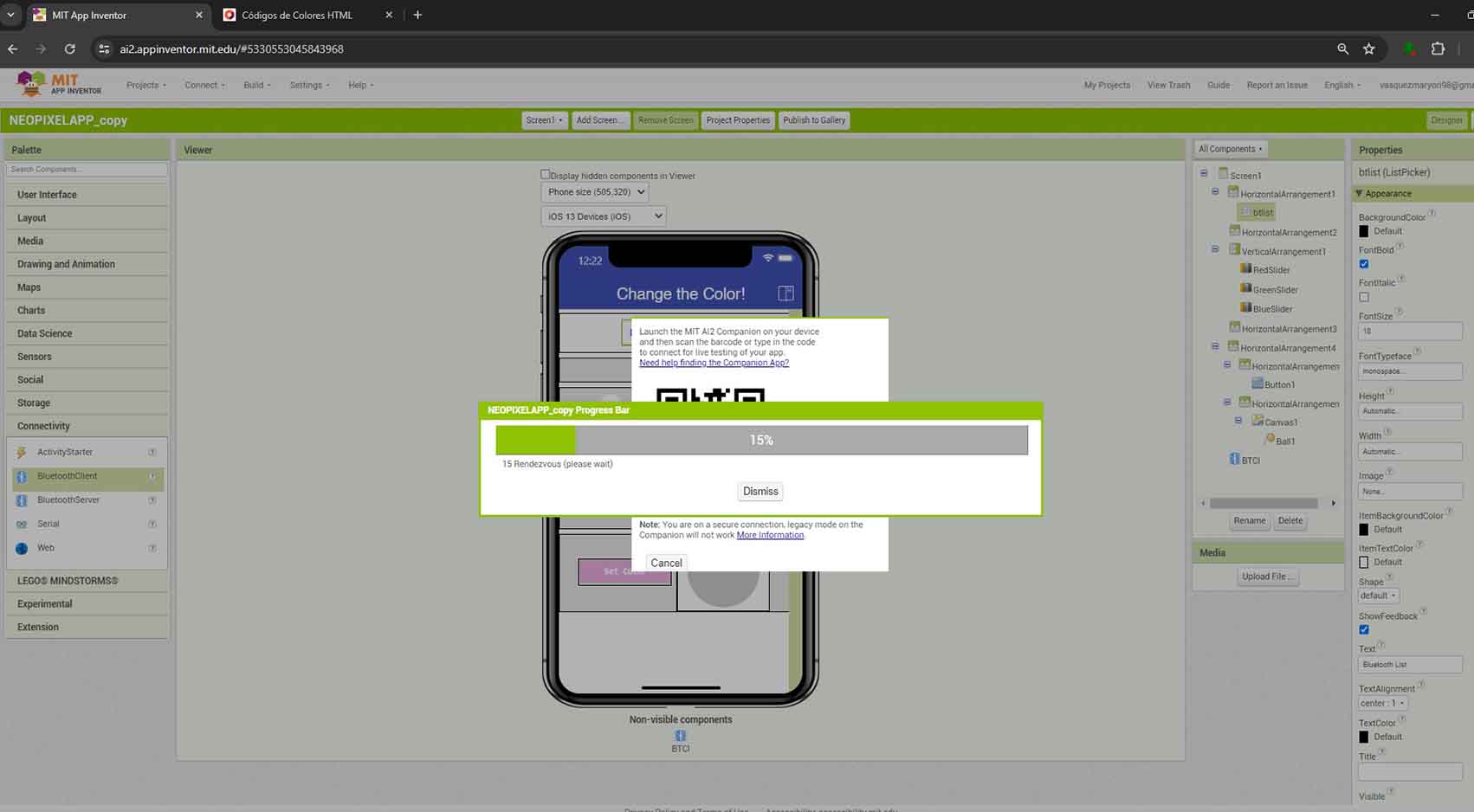Open the Build menu
The height and width of the screenshot is (812, 1474).
[257, 85]
